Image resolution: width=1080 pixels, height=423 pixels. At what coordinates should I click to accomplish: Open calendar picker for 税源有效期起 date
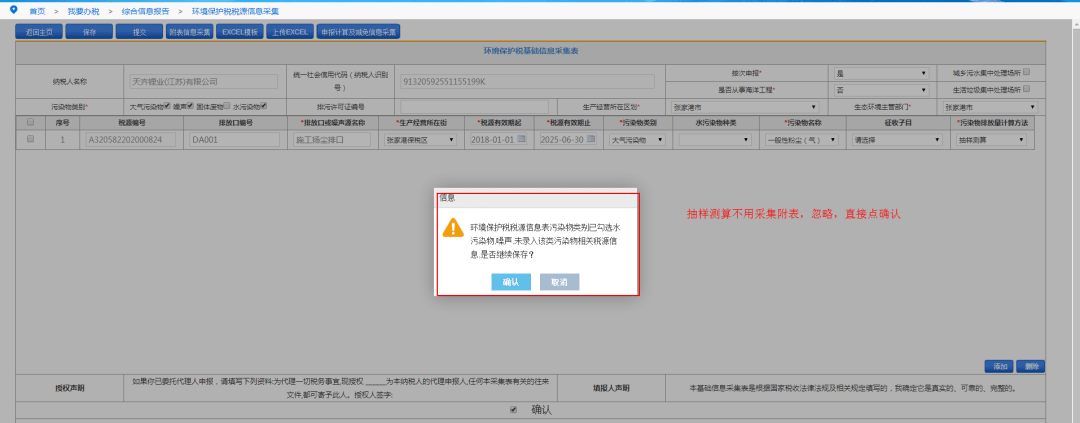[521, 139]
